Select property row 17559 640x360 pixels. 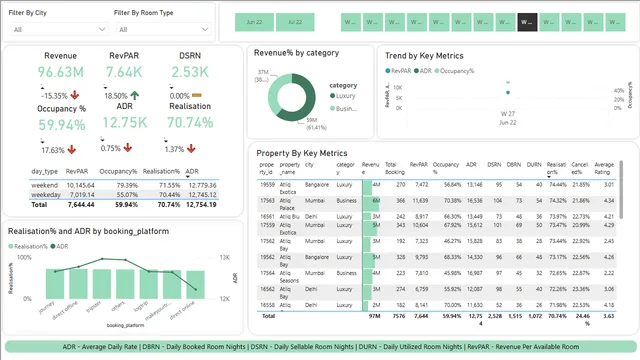pyautogui.click(x=436, y=229)
